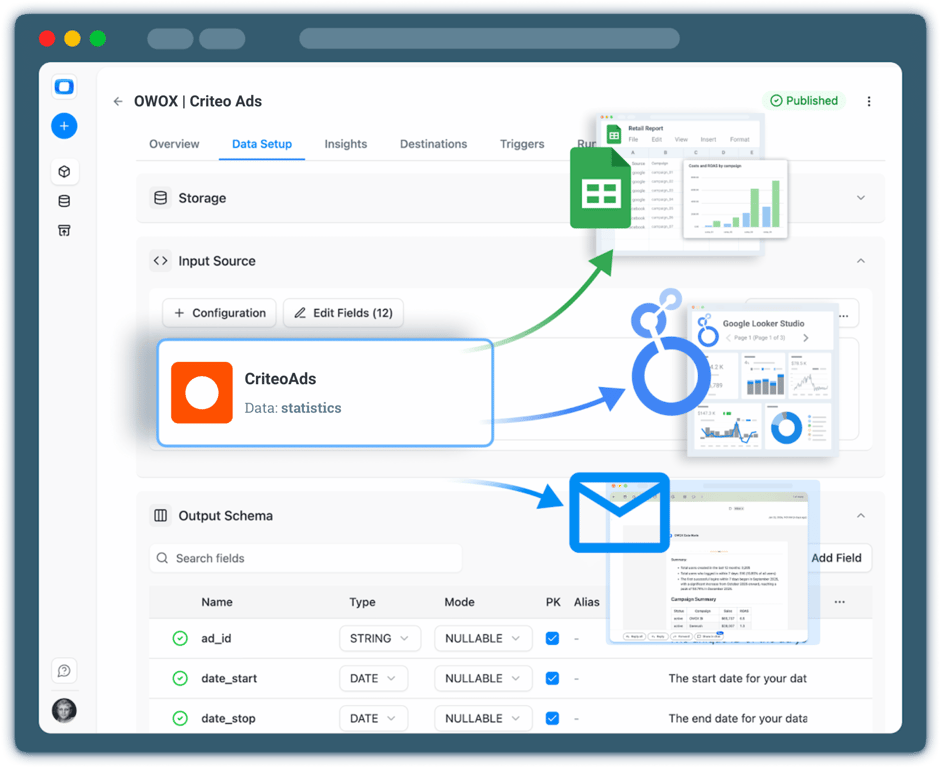Open the NULLABLE mode dropdown for date_start

click(483, 678)
